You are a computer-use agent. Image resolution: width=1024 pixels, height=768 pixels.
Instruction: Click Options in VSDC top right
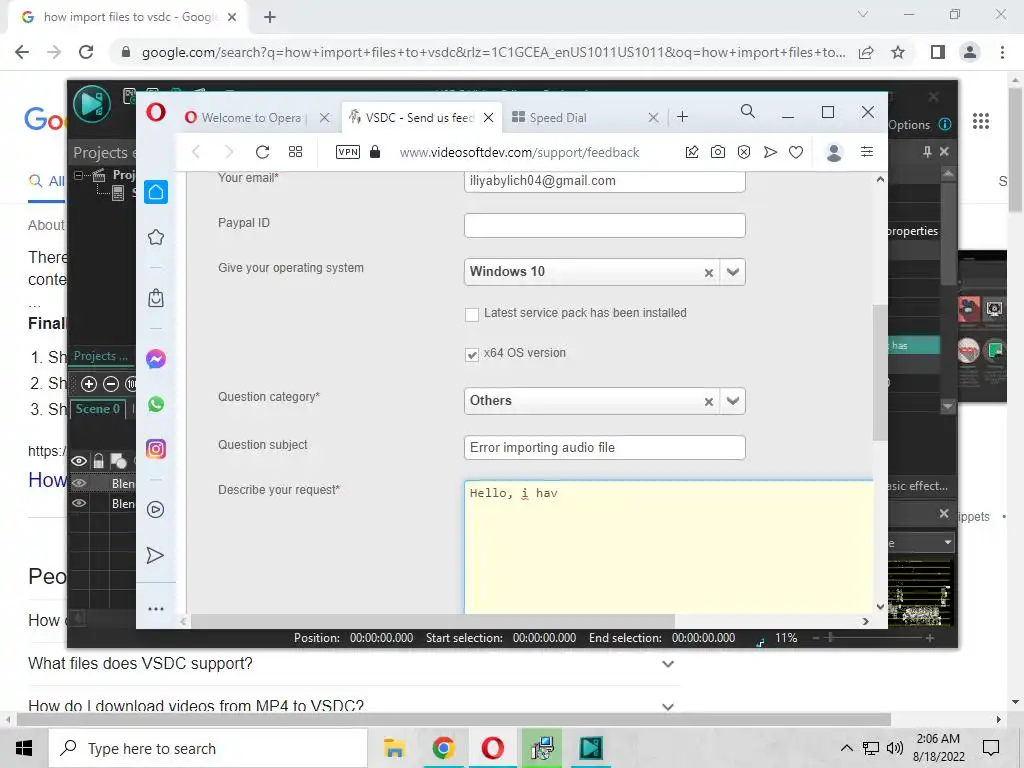pos(909,125)
